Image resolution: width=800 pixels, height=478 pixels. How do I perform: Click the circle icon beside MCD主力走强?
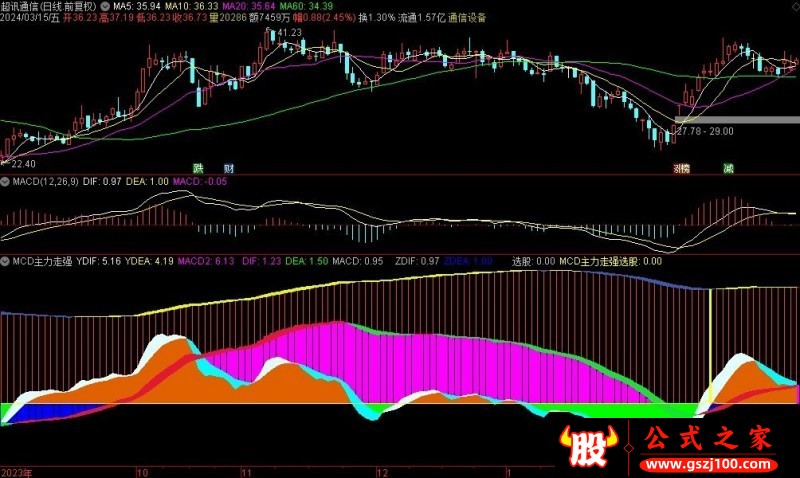click(x=5, y=261)
